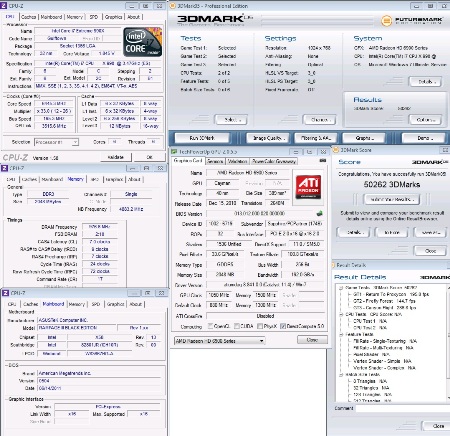Screen dimensions: 450x436
Task: Click the 3DMark Score window title icon
Action: pyautogui.click(x=336, y=150)
